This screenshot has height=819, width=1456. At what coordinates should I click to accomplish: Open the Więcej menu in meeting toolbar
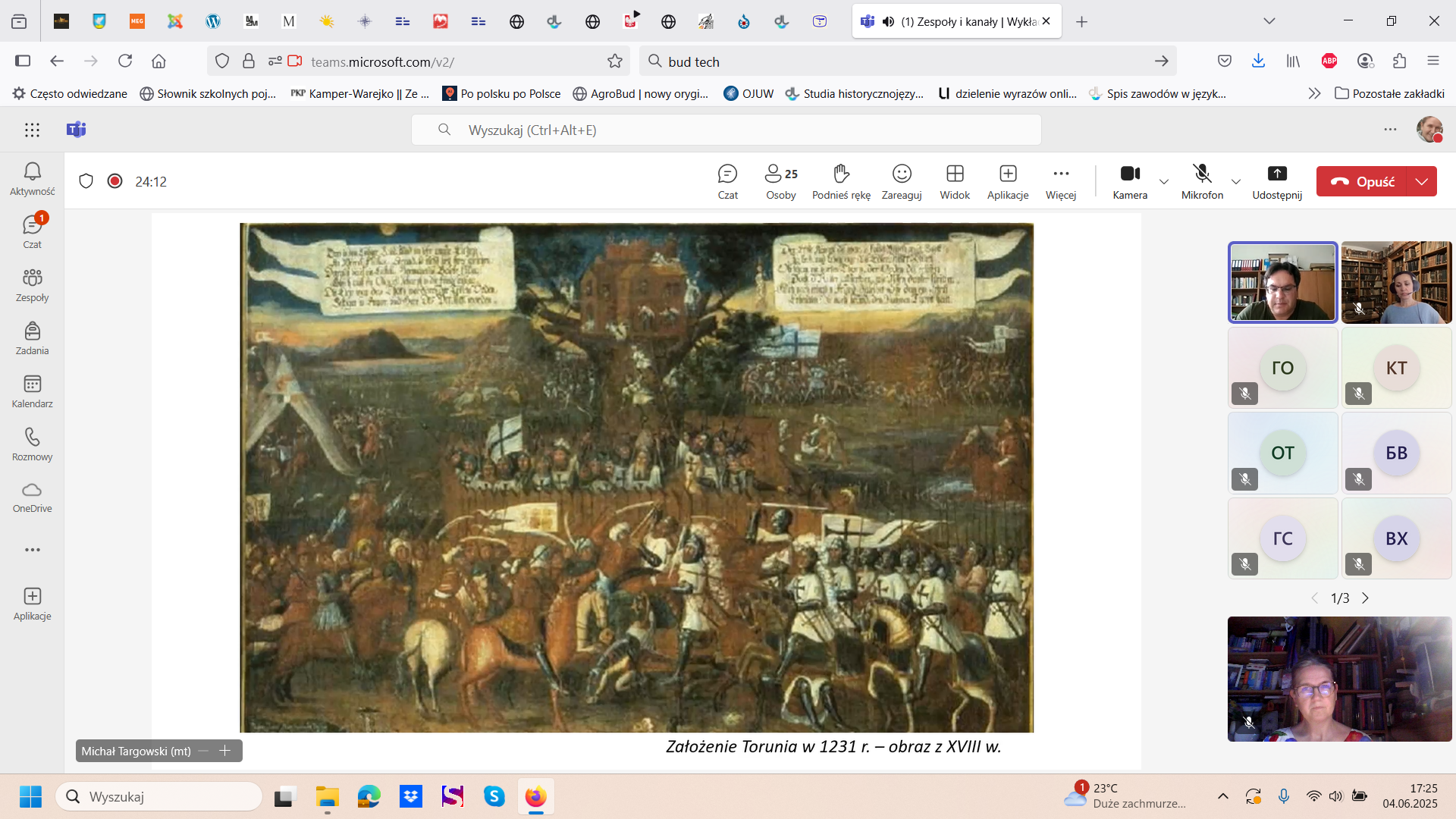[1061, 182]
